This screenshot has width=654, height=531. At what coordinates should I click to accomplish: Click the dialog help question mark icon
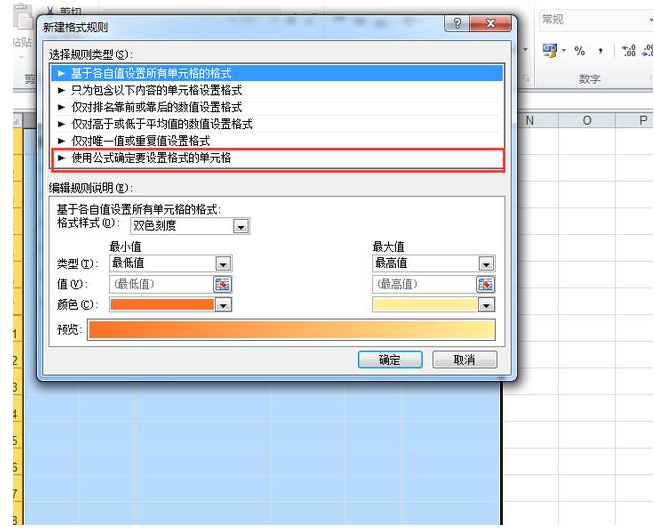[x=457, y=23]
